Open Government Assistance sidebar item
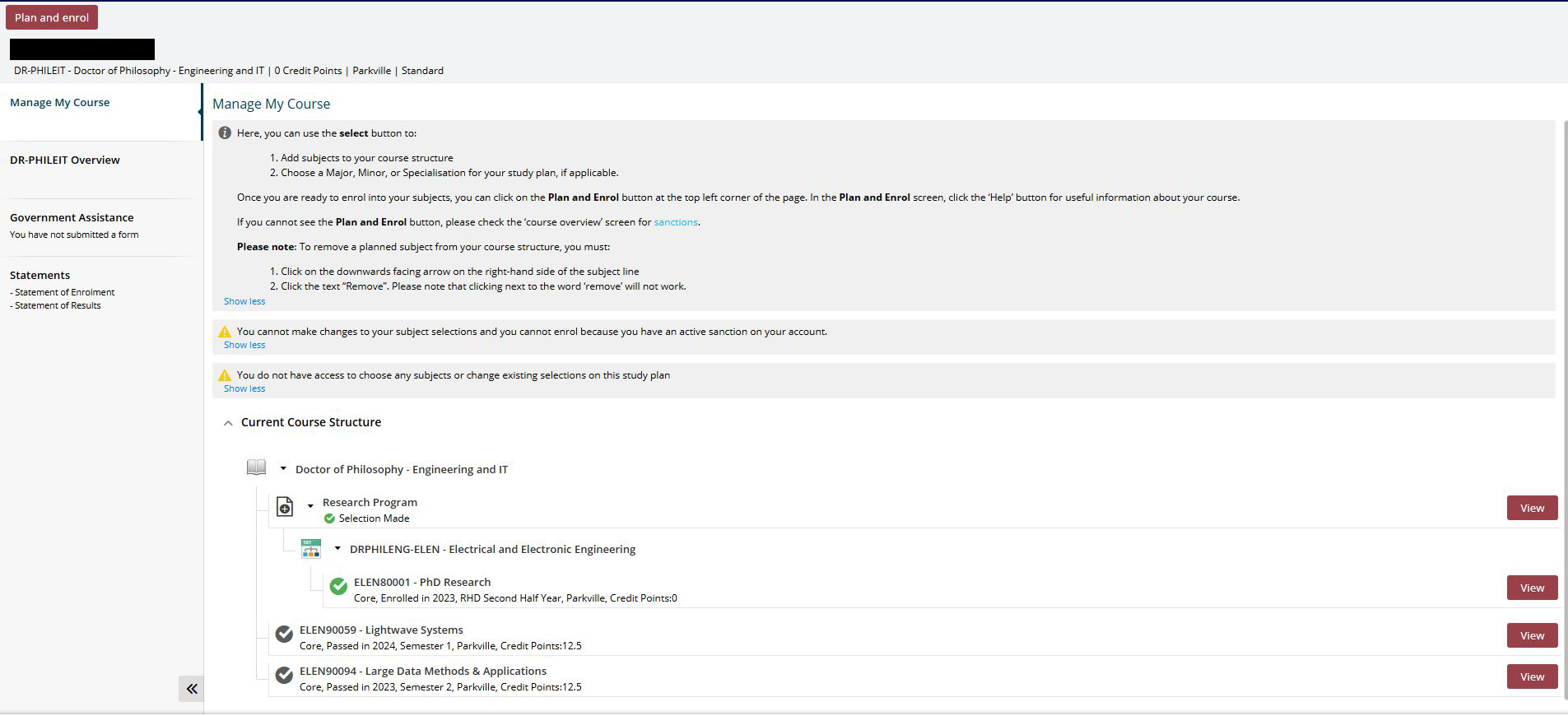 [72, 217]
